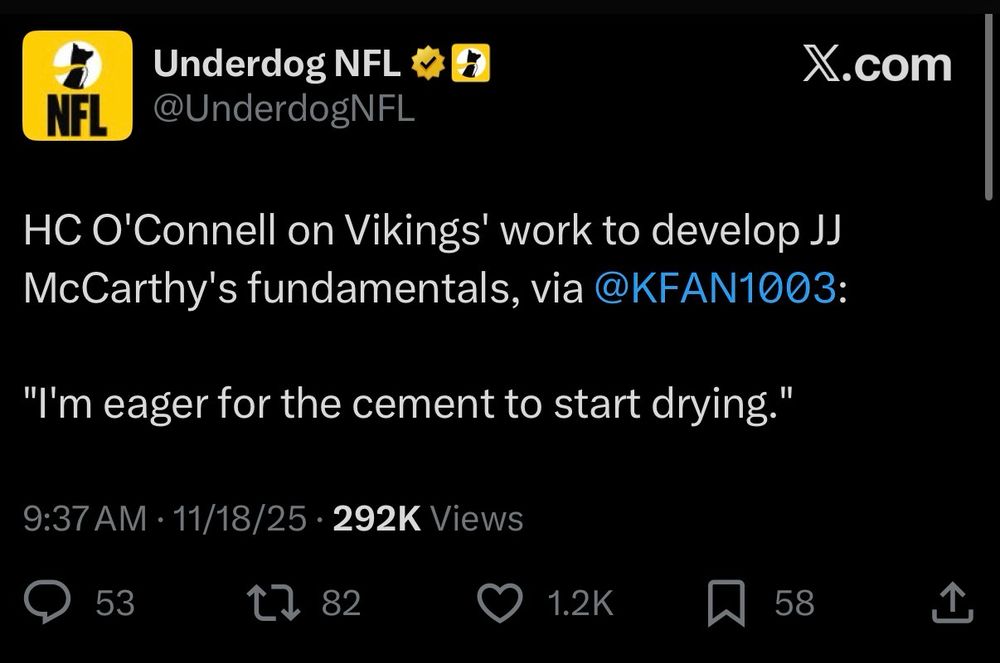View the 292K Views analytics
Screen dimensions: 1000x663
point(427,519)
